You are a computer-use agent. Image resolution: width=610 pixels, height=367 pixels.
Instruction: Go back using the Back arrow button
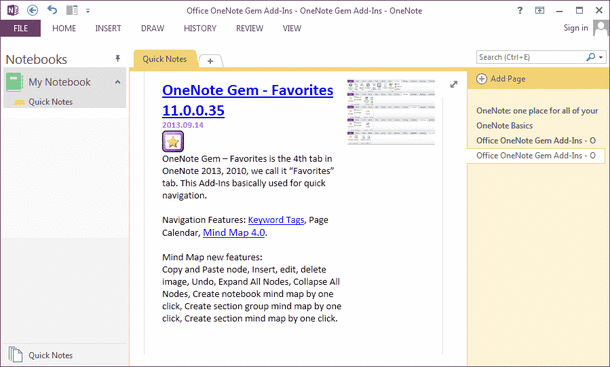click(x=32, y=10)
